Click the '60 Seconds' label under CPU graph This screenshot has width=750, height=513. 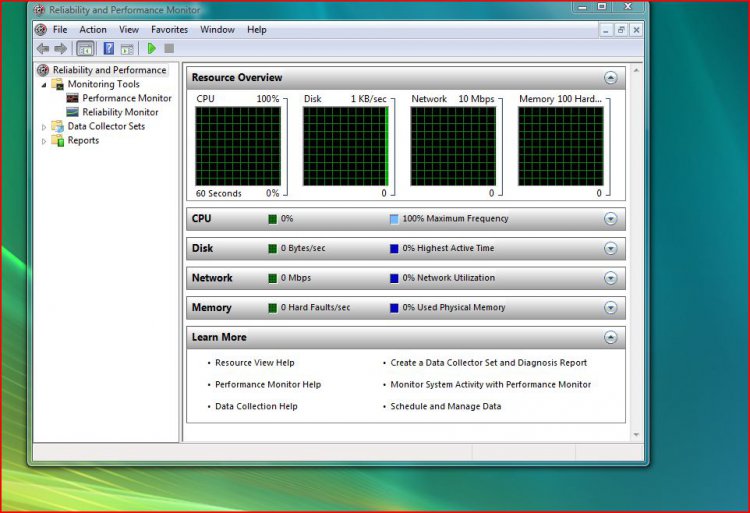click(x=219, y=194)
